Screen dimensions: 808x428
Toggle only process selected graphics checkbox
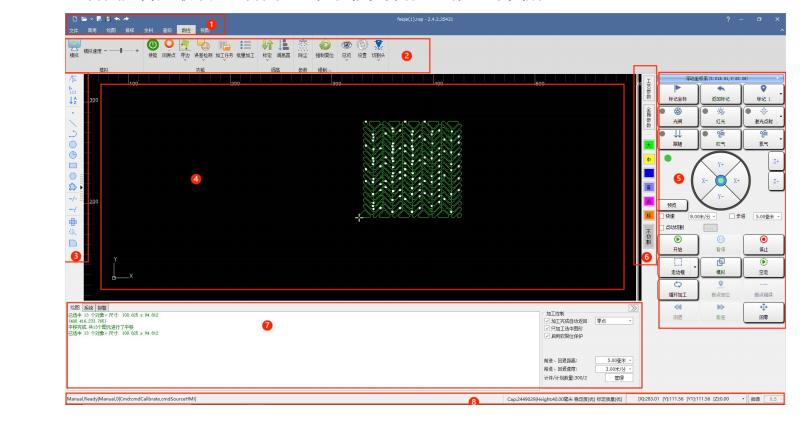[x=547, y=328]
